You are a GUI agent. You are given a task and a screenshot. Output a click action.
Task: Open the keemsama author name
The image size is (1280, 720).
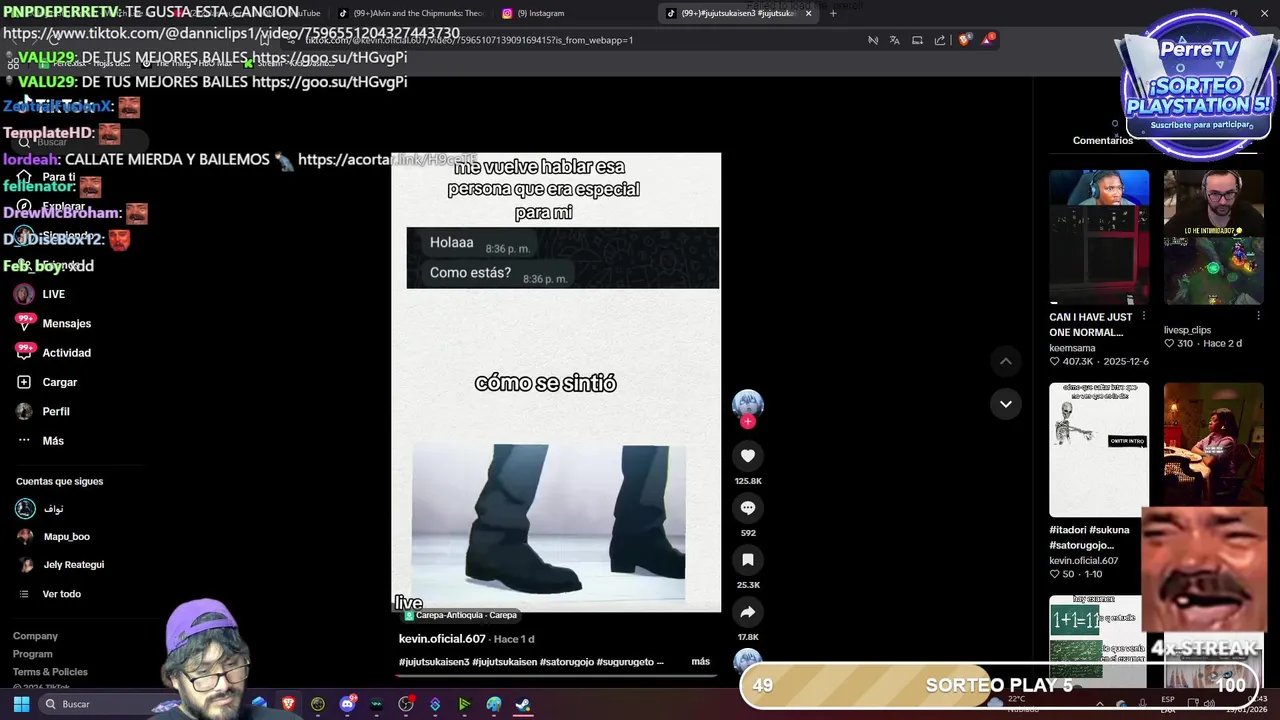pyautogui.click(x=1072, y=348)
